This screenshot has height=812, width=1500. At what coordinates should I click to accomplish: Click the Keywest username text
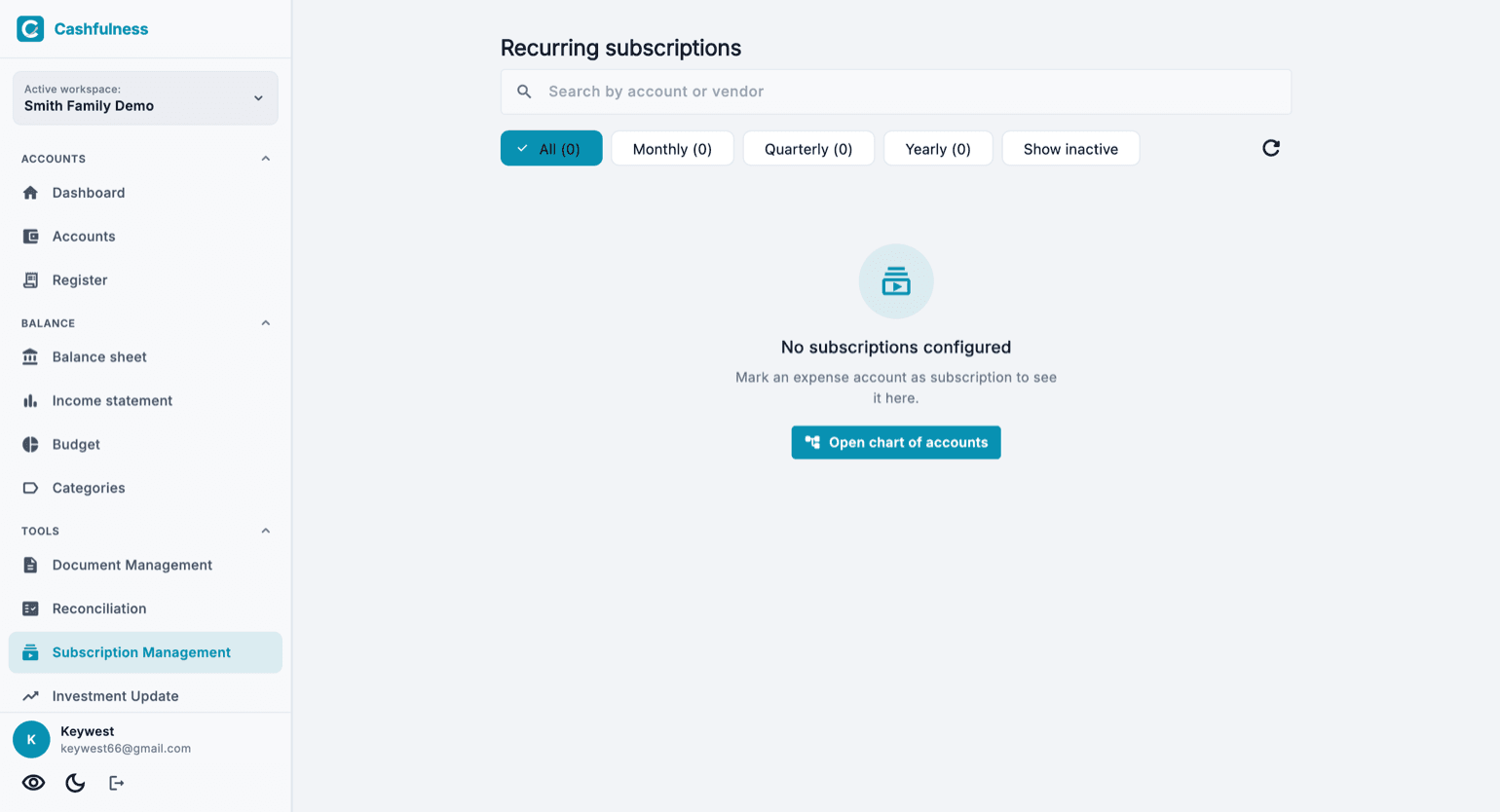pyautogui.click(x=88, y=731)
